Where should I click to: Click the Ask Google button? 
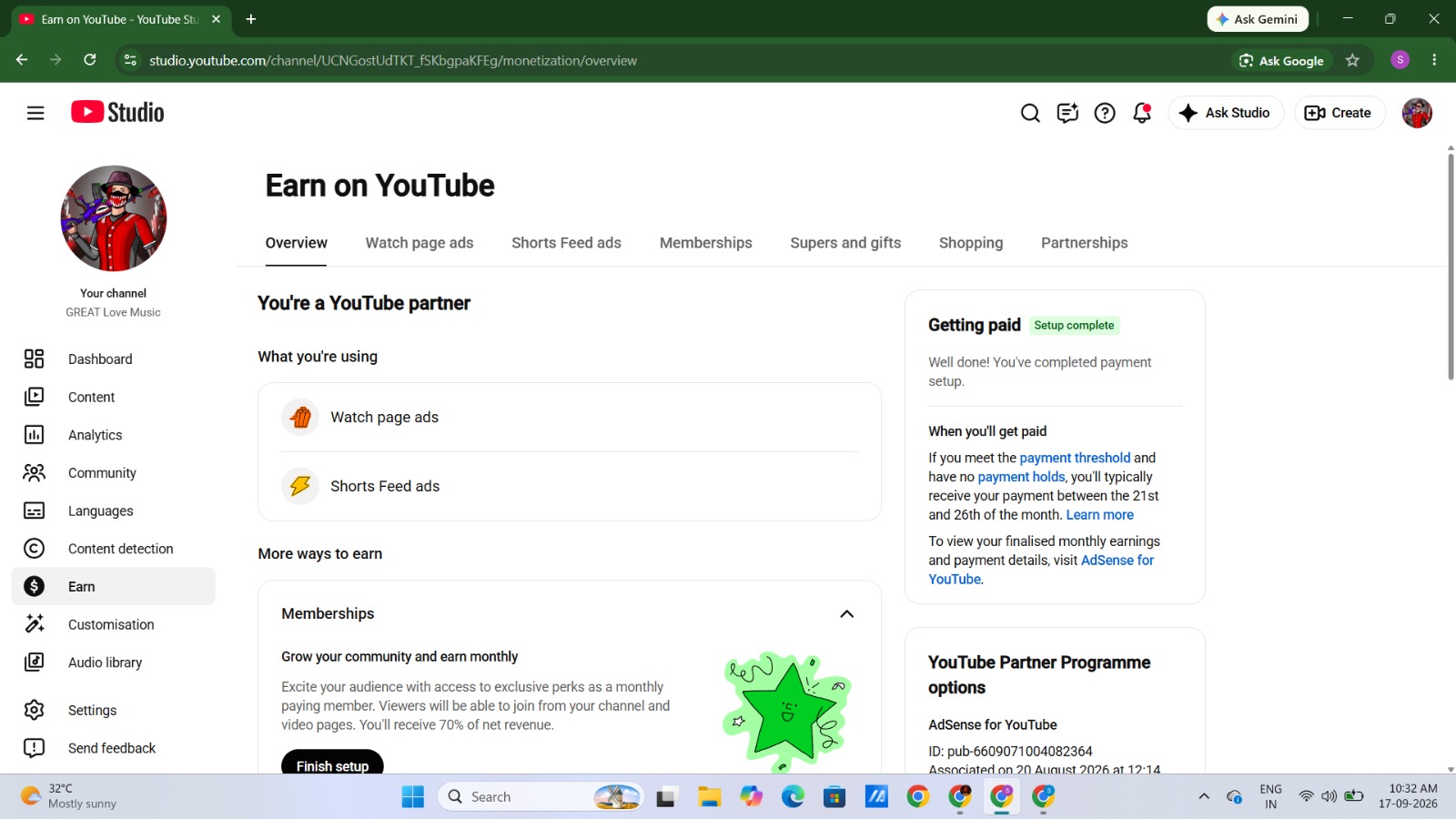click(1281, 60)
